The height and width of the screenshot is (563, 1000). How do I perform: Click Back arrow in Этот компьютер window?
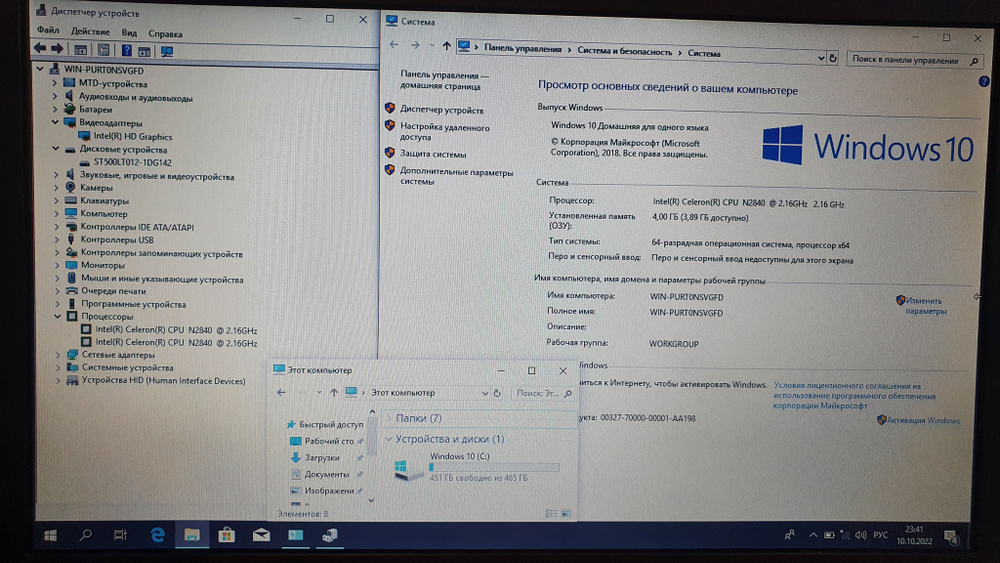(281, 392)
